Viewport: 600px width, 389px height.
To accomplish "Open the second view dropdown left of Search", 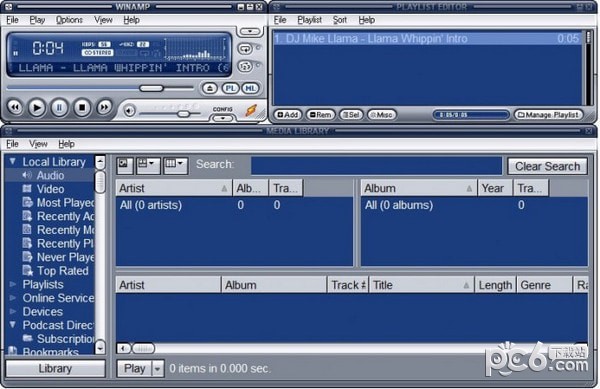I will tap(148, 165).
